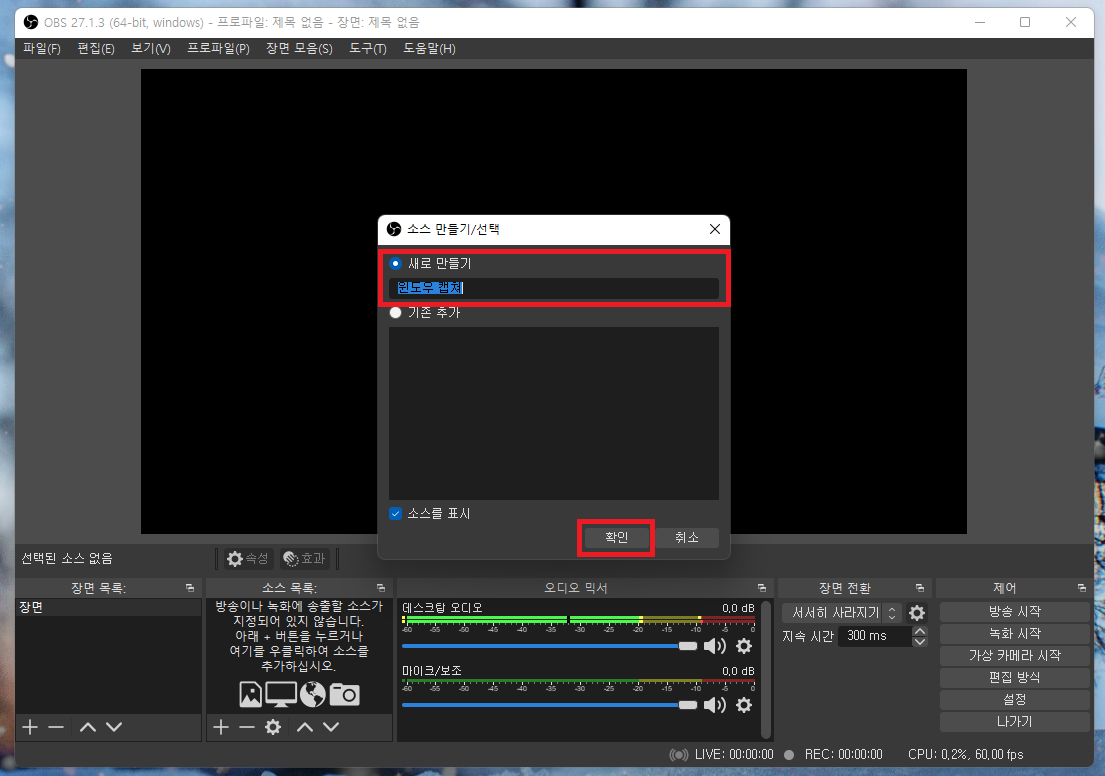Move source up arrow

click(x=304, y=727)
